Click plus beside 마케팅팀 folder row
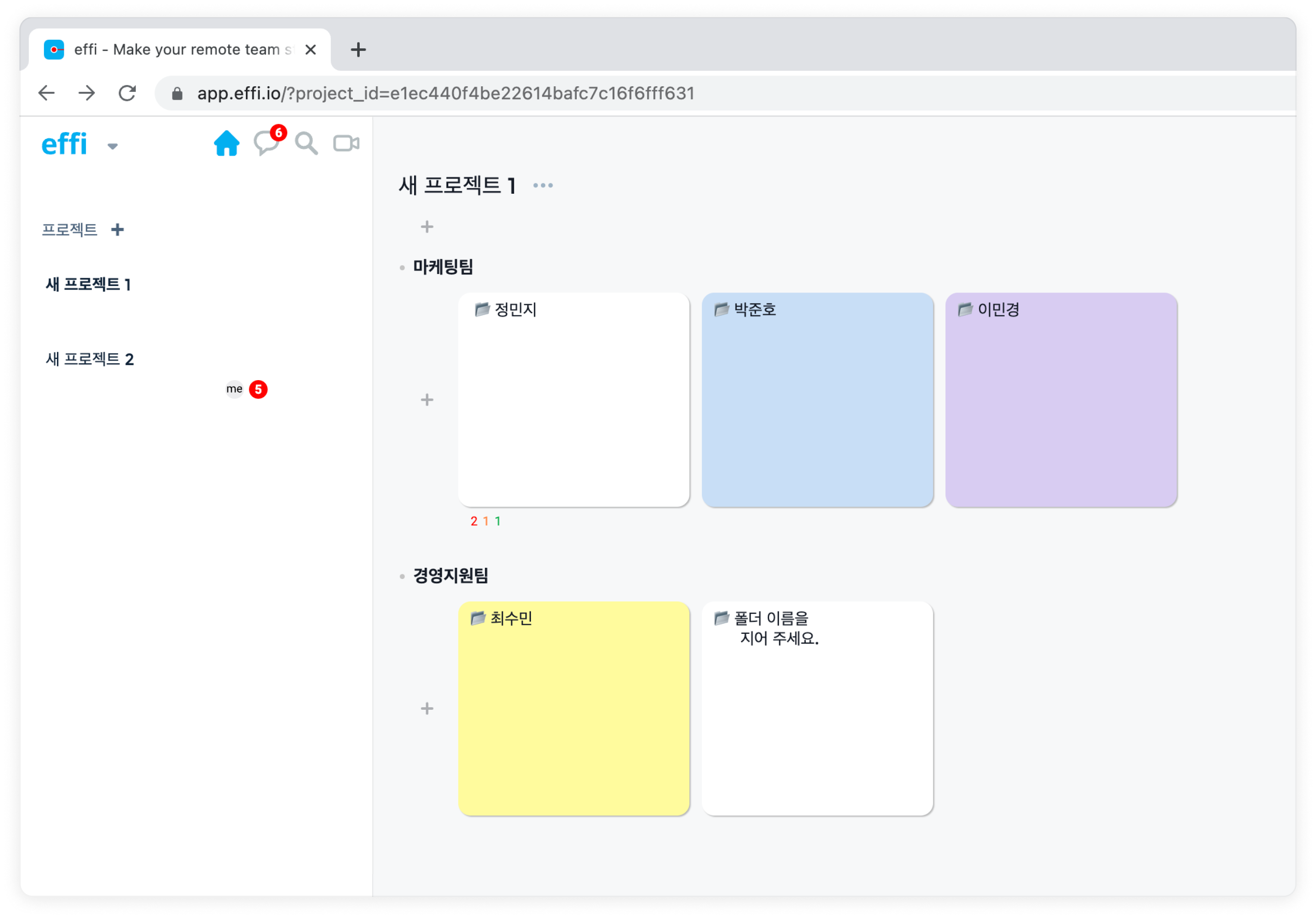 click(x=427, y=400)
